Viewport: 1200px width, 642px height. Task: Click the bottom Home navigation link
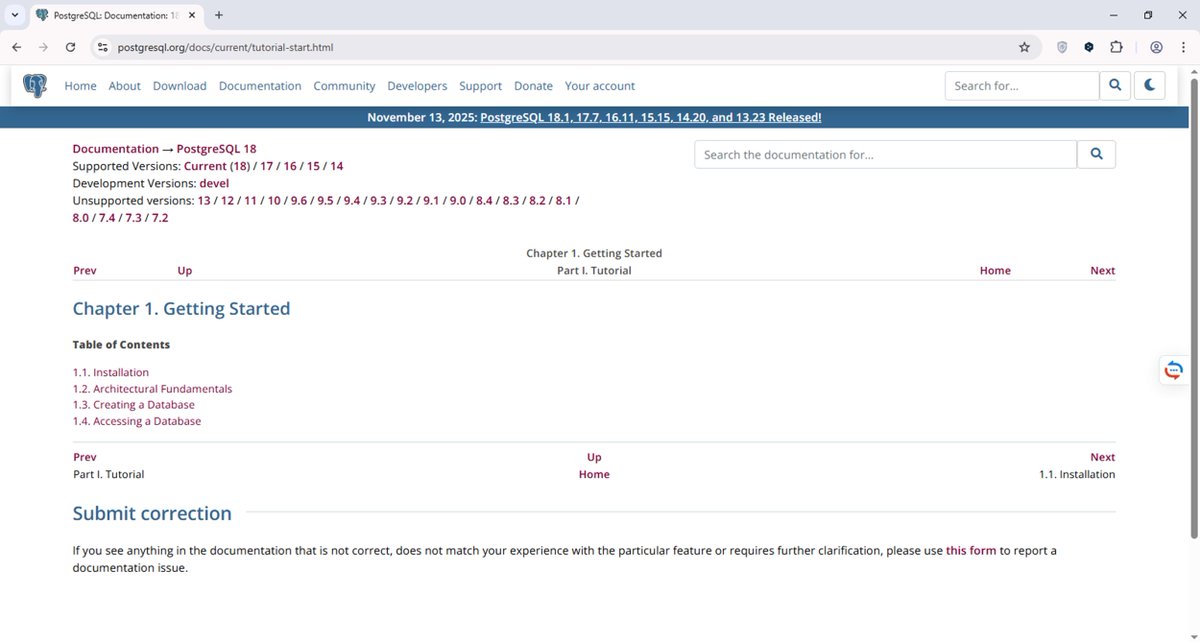[594, 474]
